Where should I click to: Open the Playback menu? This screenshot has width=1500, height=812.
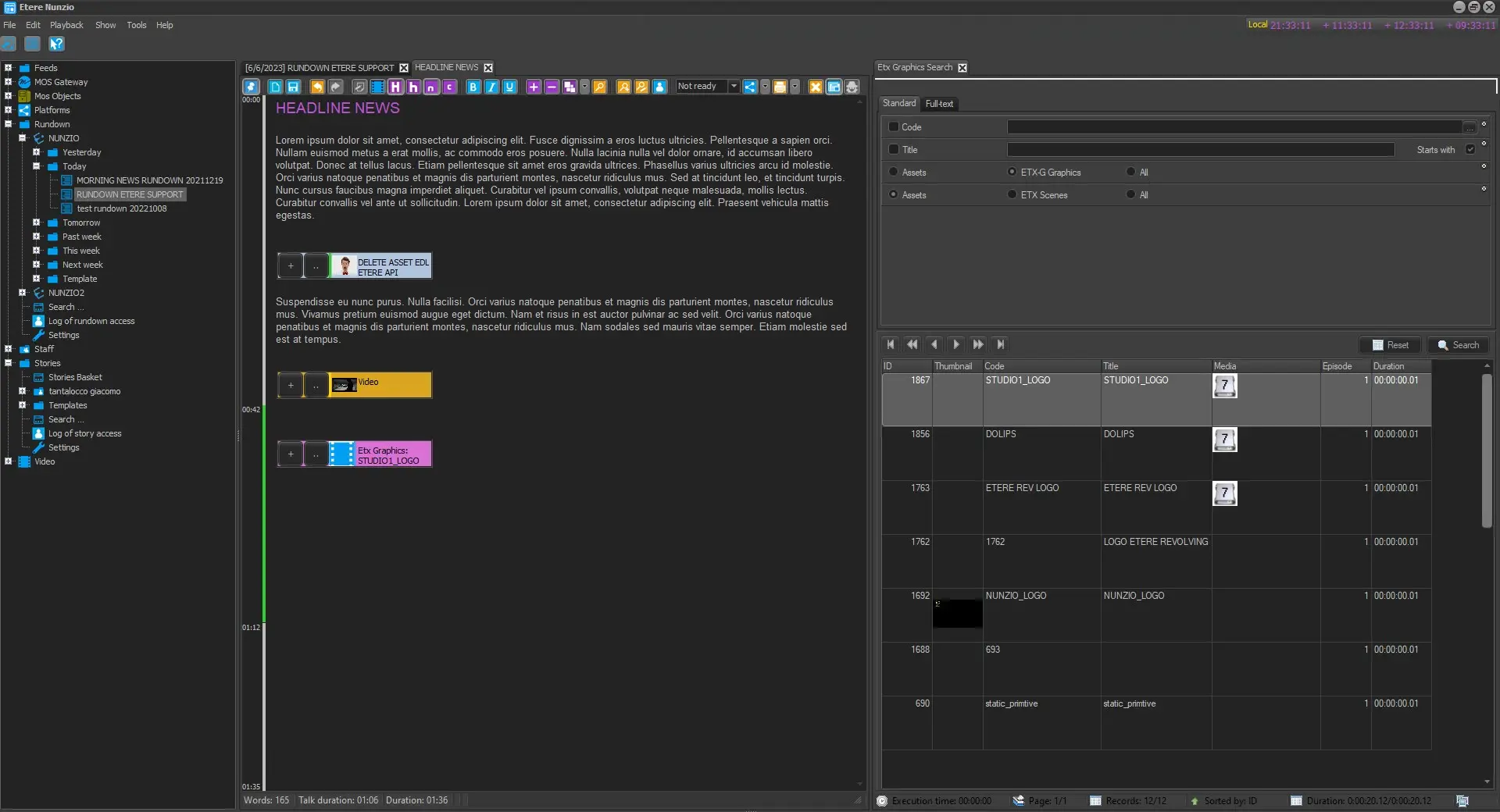pyautogui.click(x=66, y=25)
